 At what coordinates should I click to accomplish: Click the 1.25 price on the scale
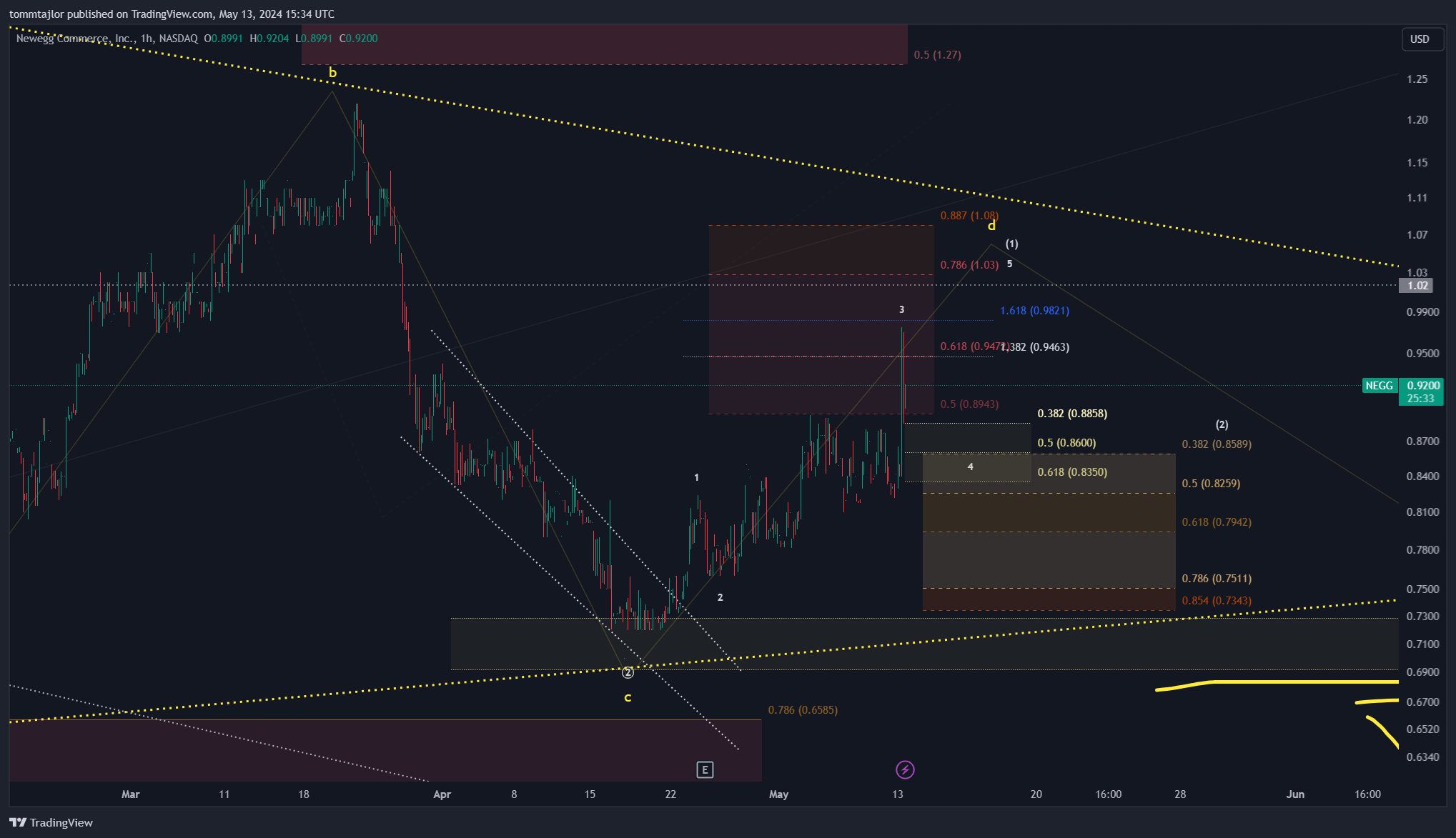pos(1417,79)
